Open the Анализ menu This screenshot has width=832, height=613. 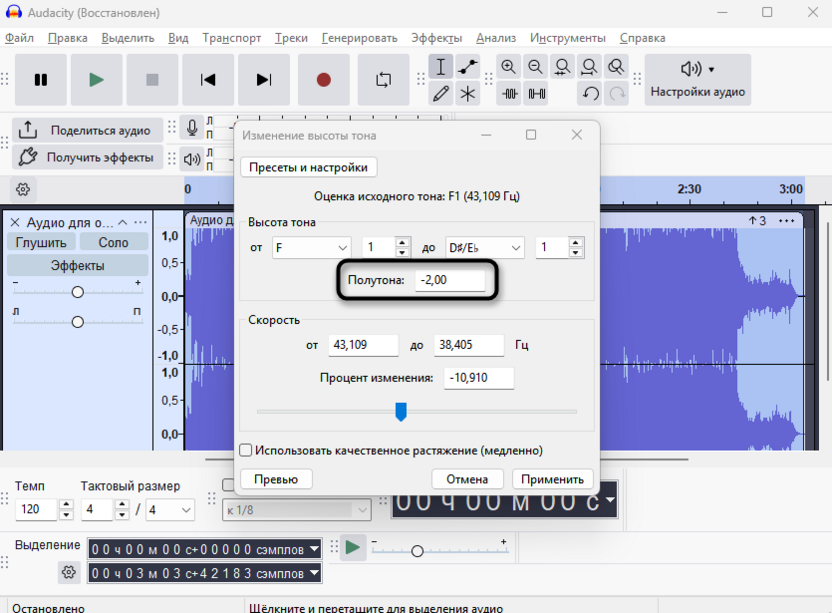tap(496, 38)
